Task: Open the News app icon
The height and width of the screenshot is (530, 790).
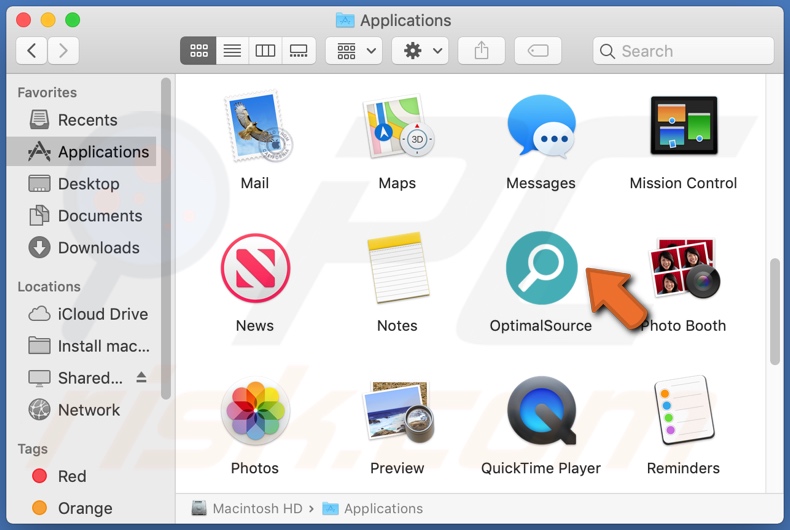Action: 255,268
